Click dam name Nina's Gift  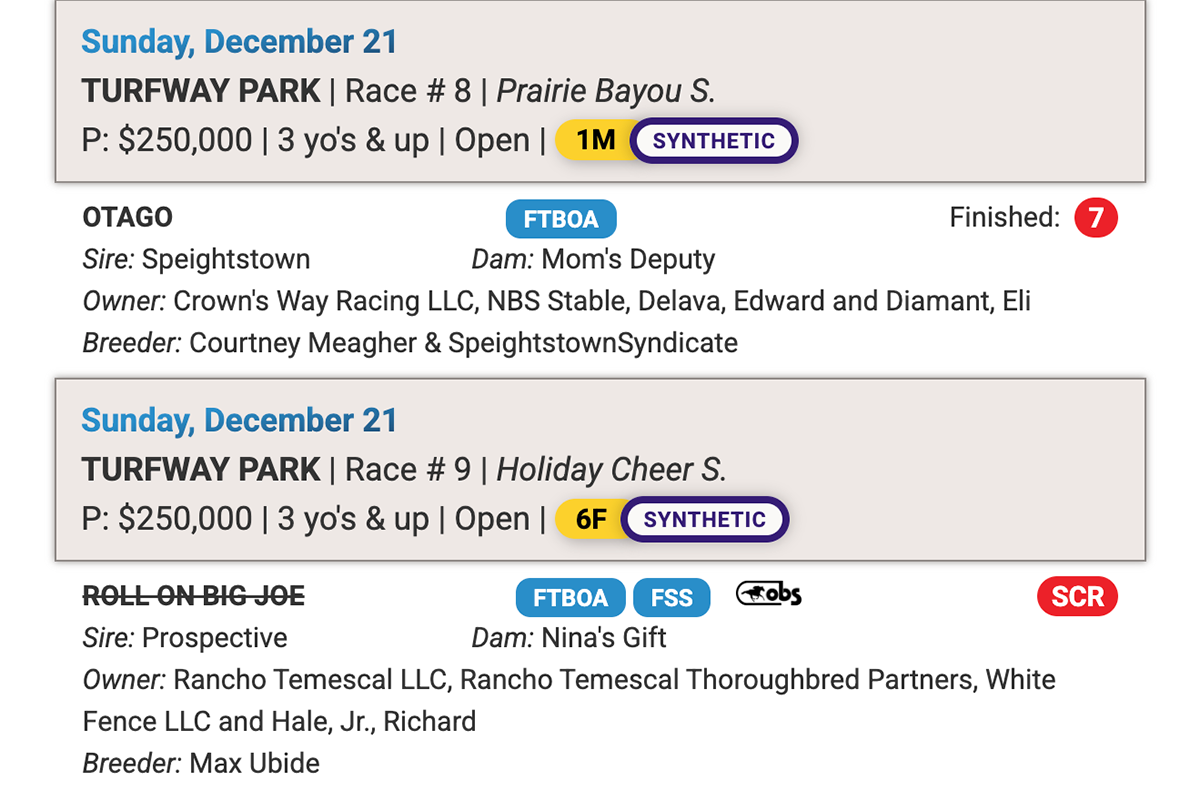pyautogui.click(x=604, y=638)
